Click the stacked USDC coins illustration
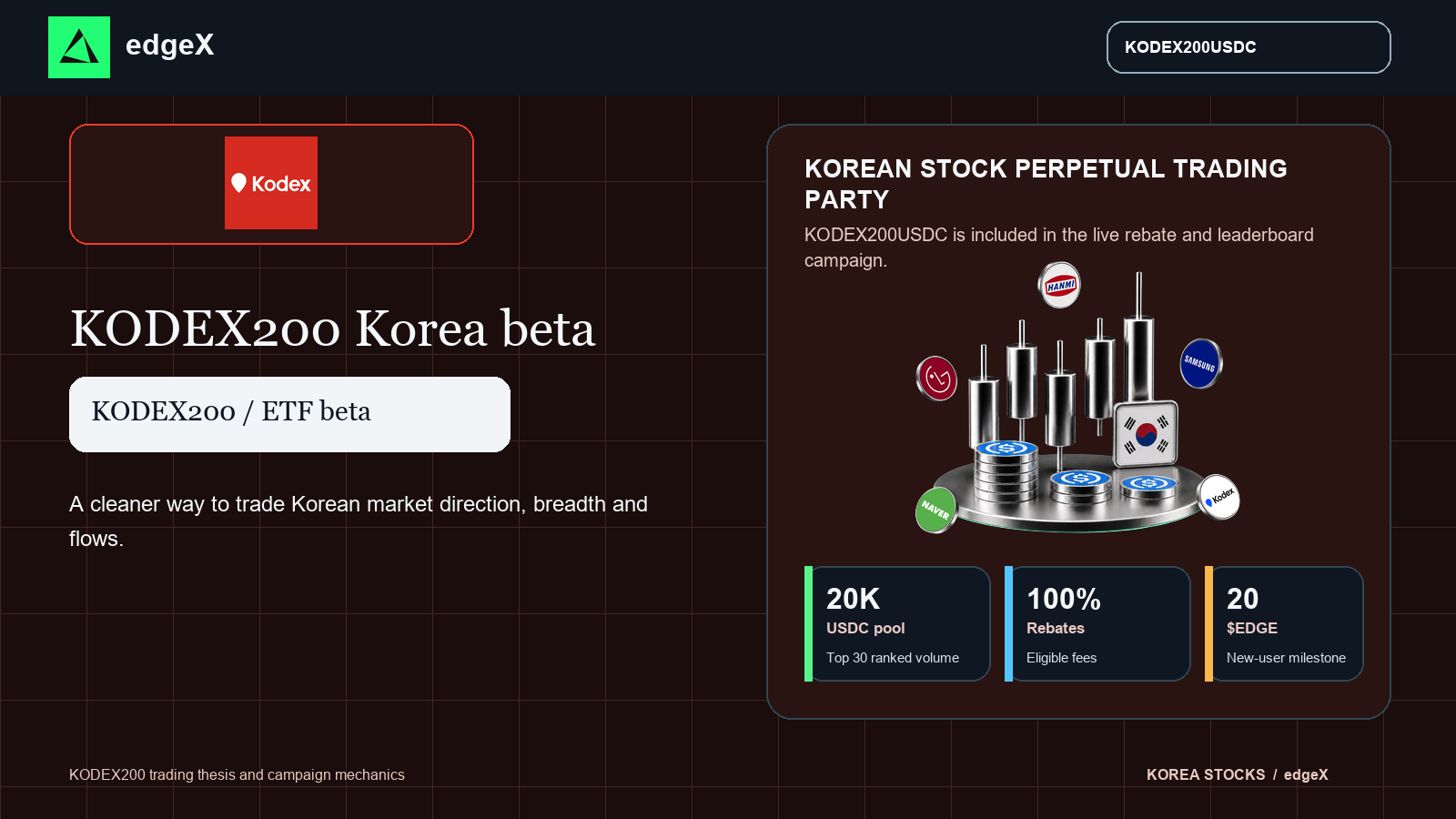This screenshot has height=819, width=1456. 1007,471
